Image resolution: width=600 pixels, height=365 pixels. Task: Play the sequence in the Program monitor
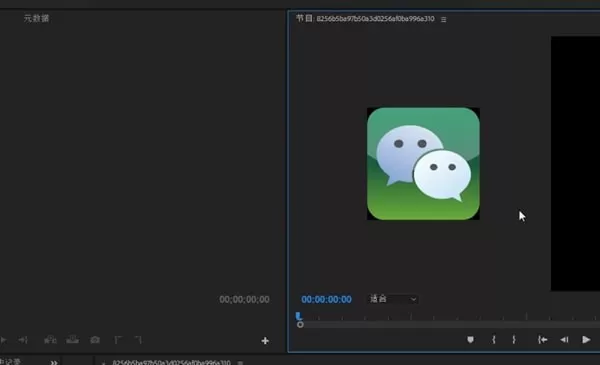(586, 339)
